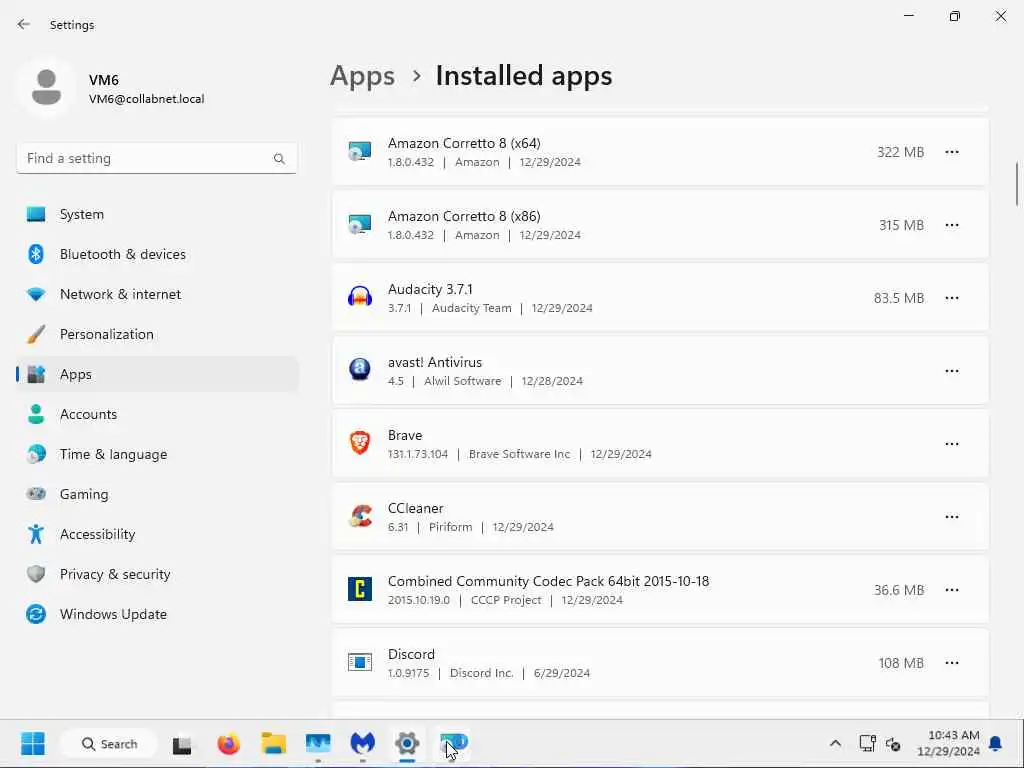Click the Brave lion logo icon
1024x768 pixels.
(x=360, y=443)
